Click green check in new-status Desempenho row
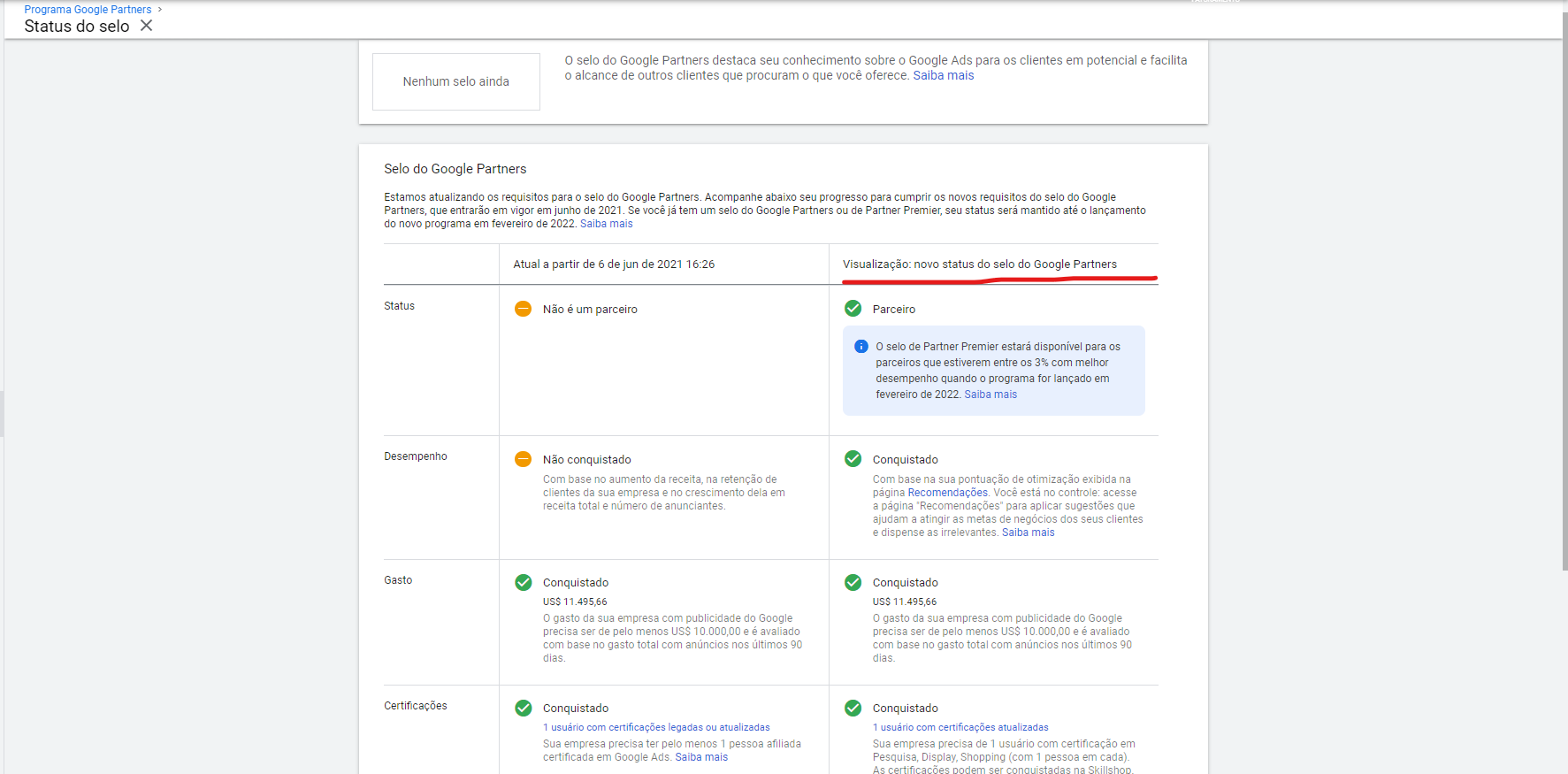 tap(853, 459)
